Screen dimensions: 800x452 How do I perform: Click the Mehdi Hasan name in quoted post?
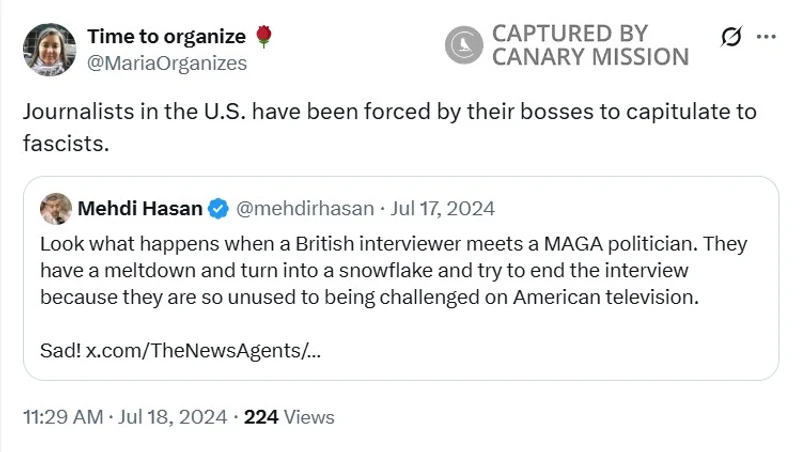click(140, 209)
